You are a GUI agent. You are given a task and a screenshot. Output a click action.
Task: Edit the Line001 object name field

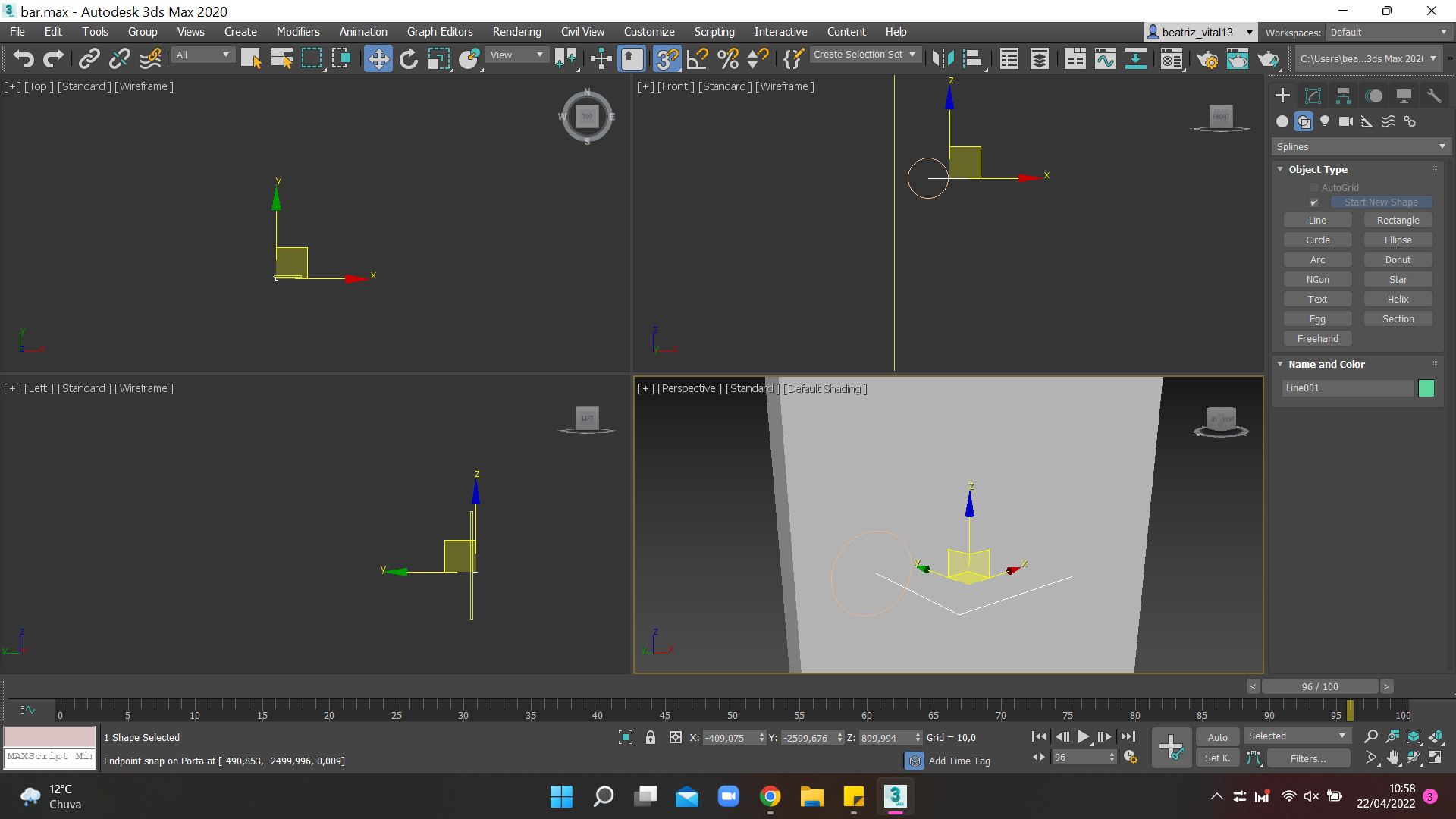click(1348, 388)
